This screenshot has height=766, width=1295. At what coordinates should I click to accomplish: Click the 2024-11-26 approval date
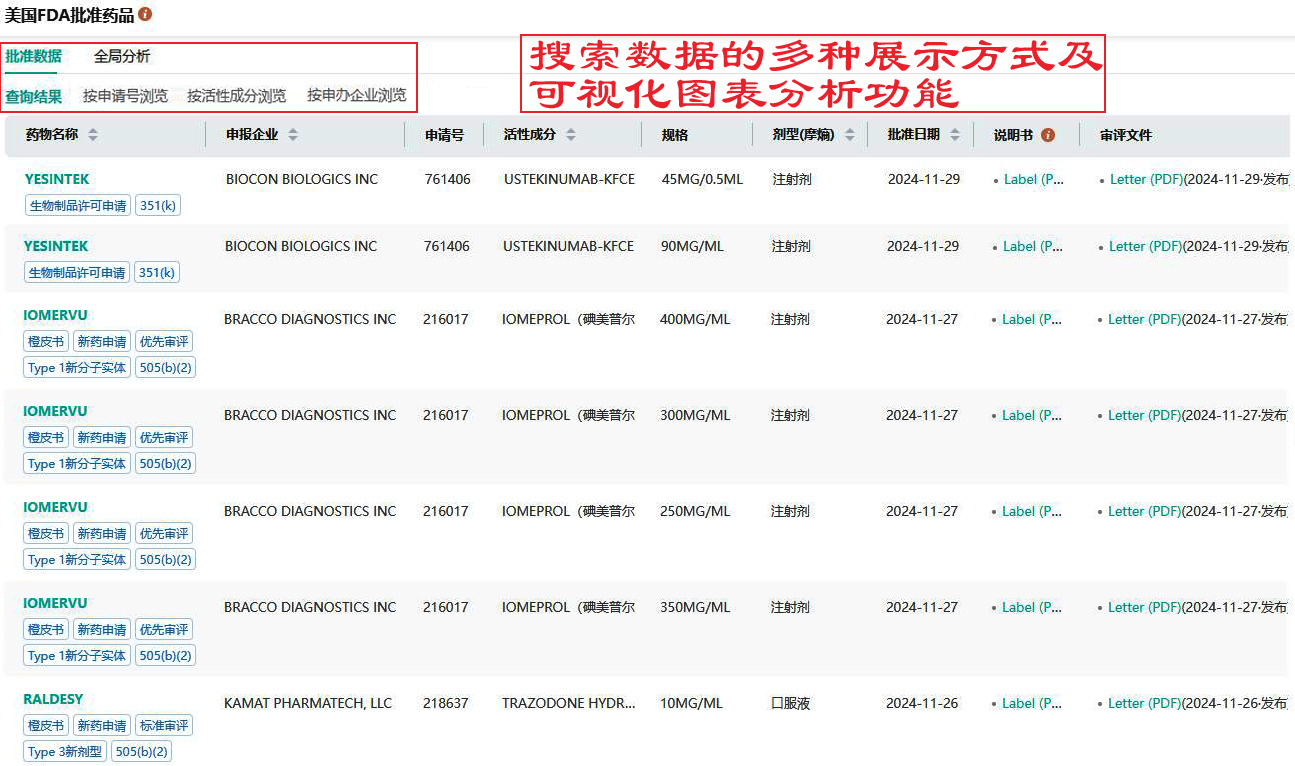(x=922, y=703)
